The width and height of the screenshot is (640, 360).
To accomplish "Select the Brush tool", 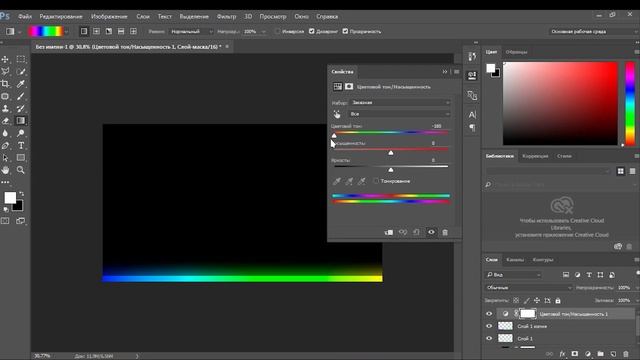I will coord(21,96).
